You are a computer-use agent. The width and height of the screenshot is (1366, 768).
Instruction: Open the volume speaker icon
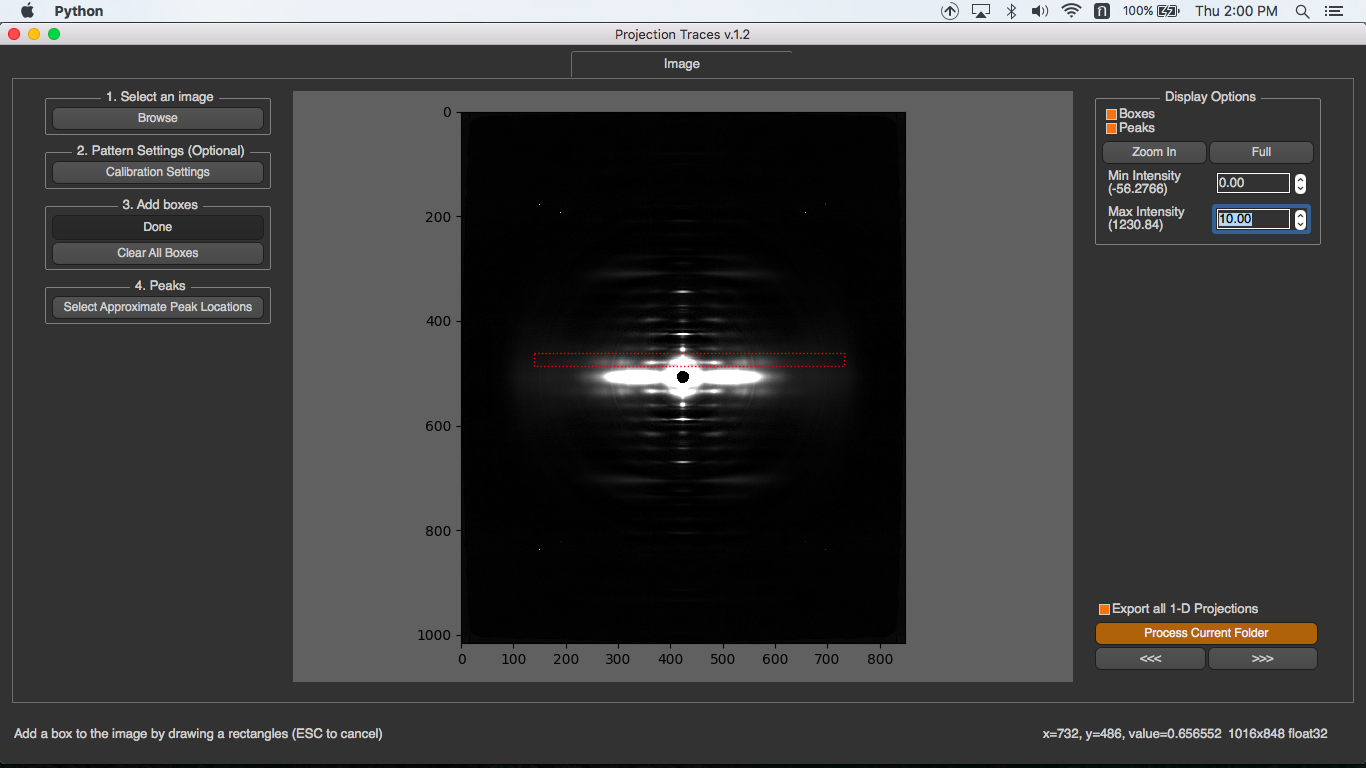1040,11
